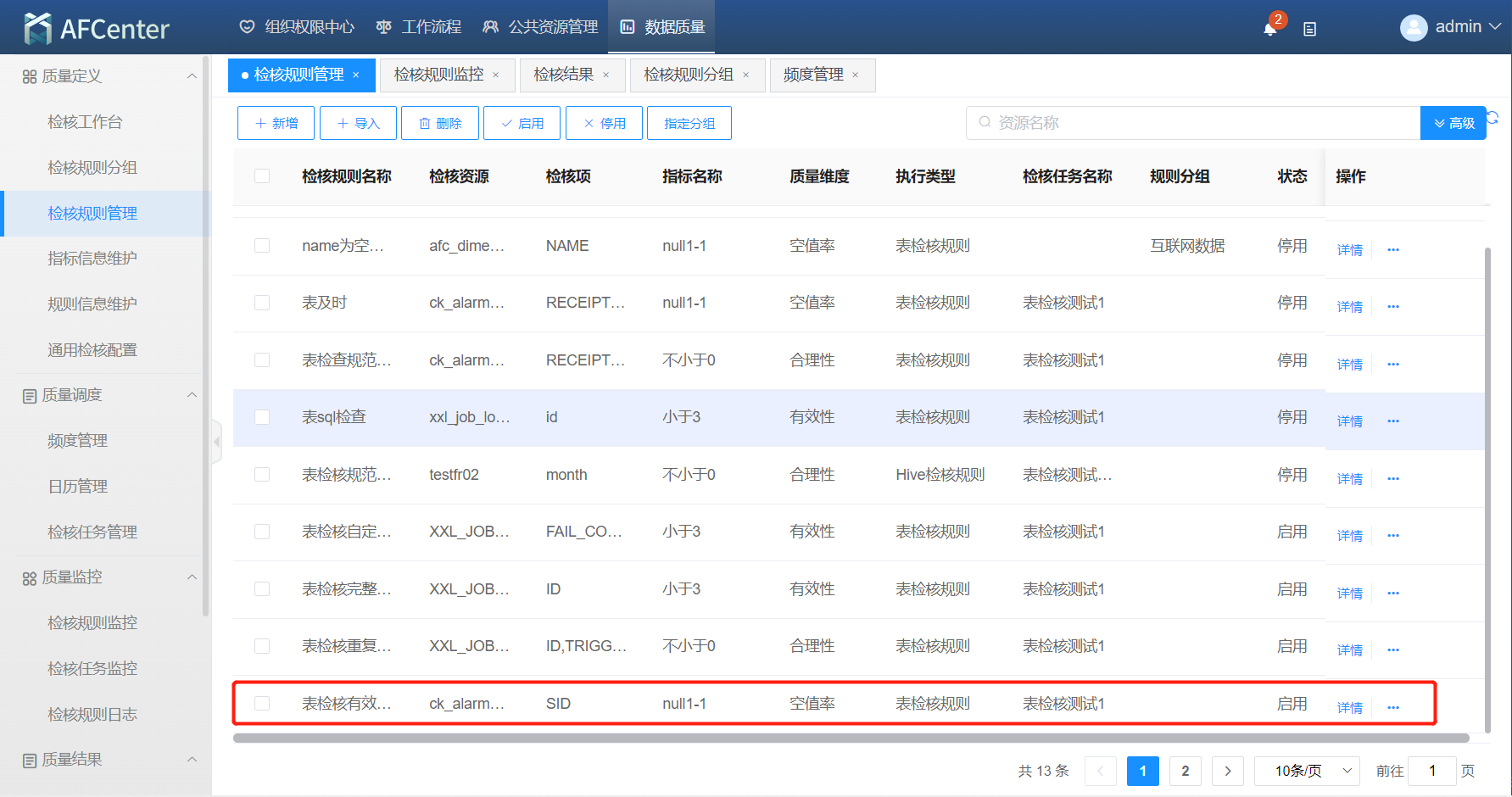Viewport: 1512px width, 797px height.
Task: Check the box for the 表及时 row
Action: point(262,303)
